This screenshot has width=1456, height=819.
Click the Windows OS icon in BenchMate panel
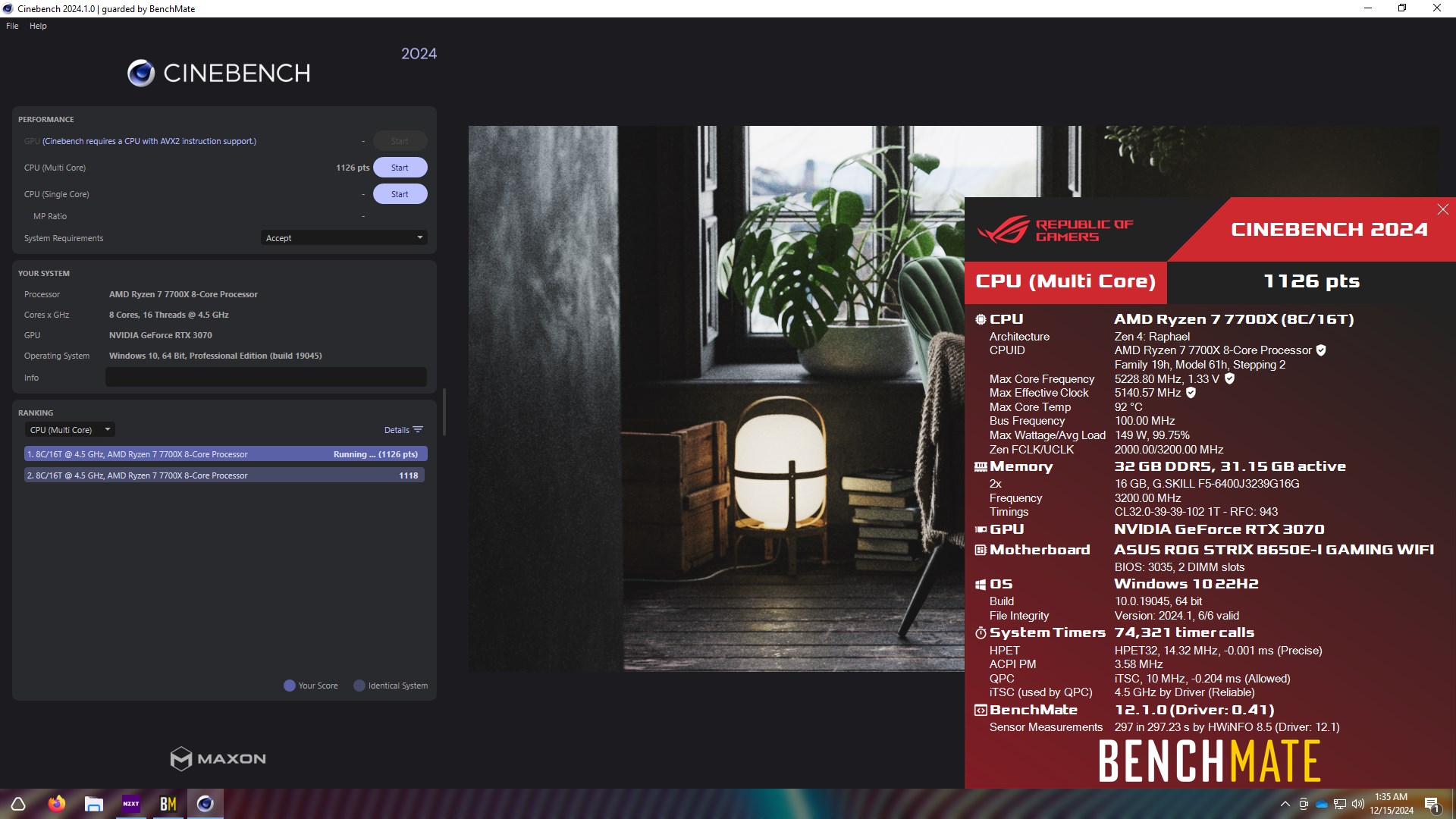(981, 585)
